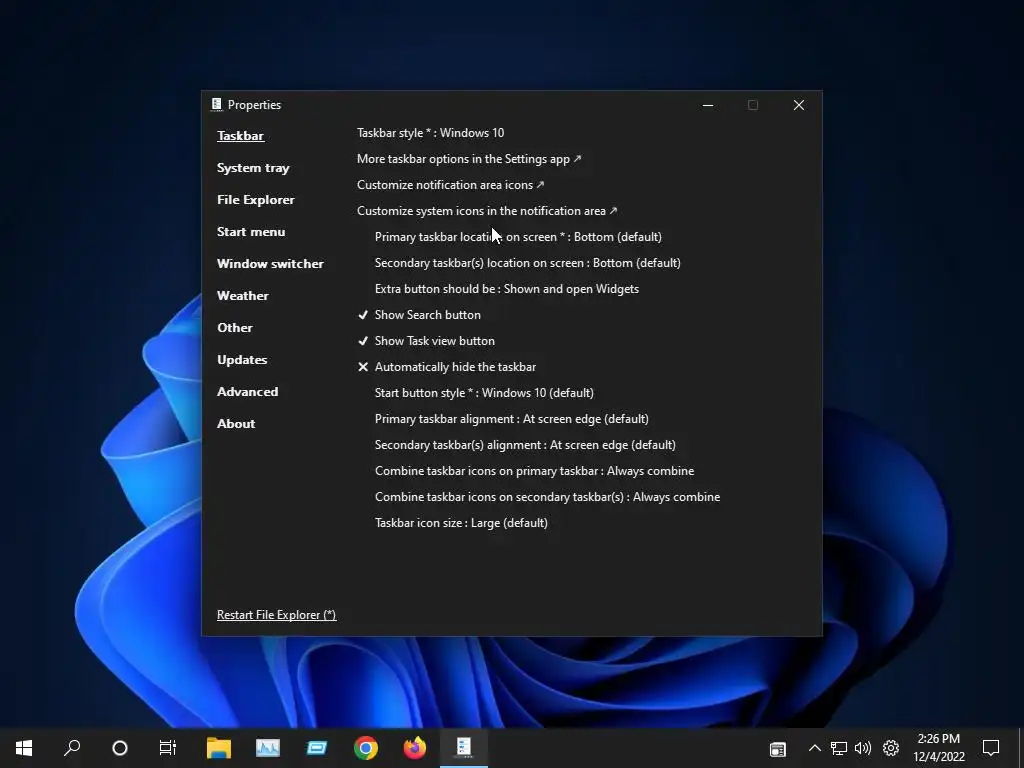
Task: Click Restart File Explorer (*) link
Action: click(276, 615)
